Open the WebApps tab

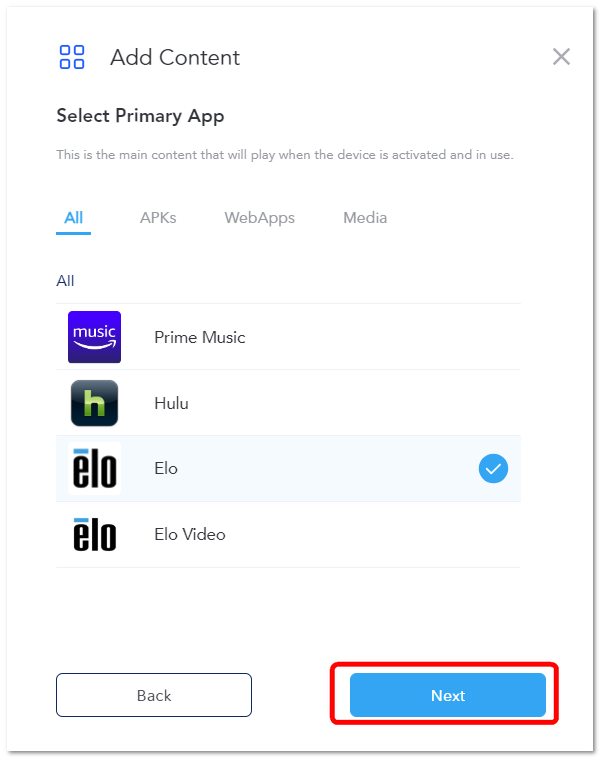260,218
